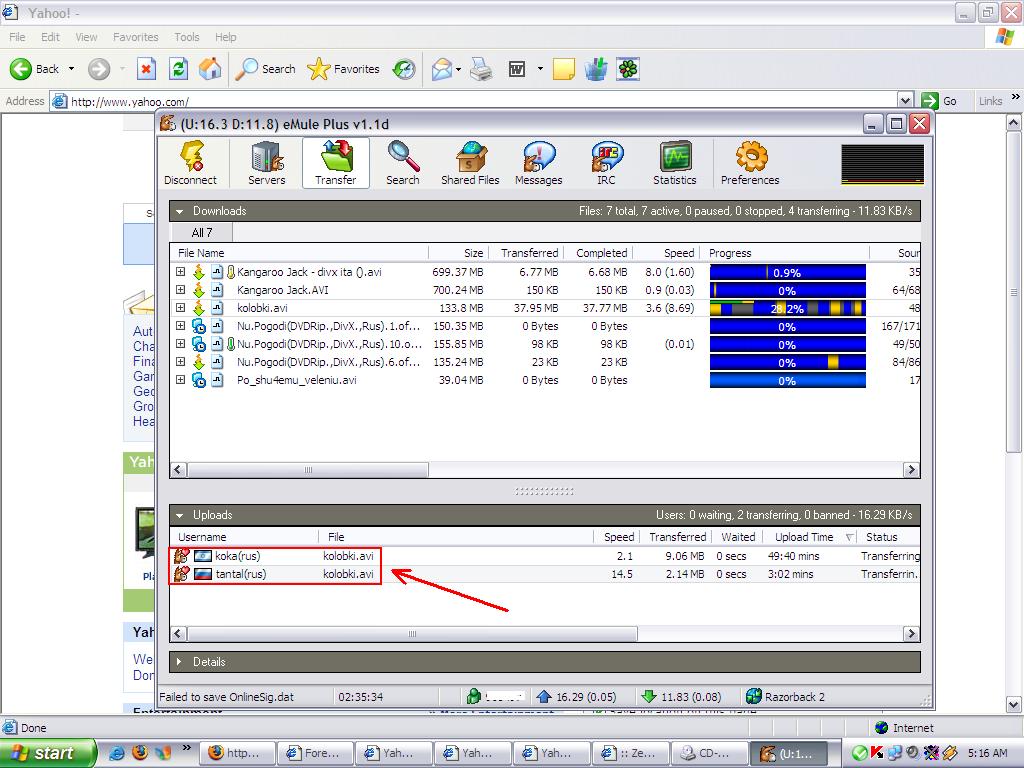
Task: Click the Razorback 2 server globe icon
Action: pos(754,697)
